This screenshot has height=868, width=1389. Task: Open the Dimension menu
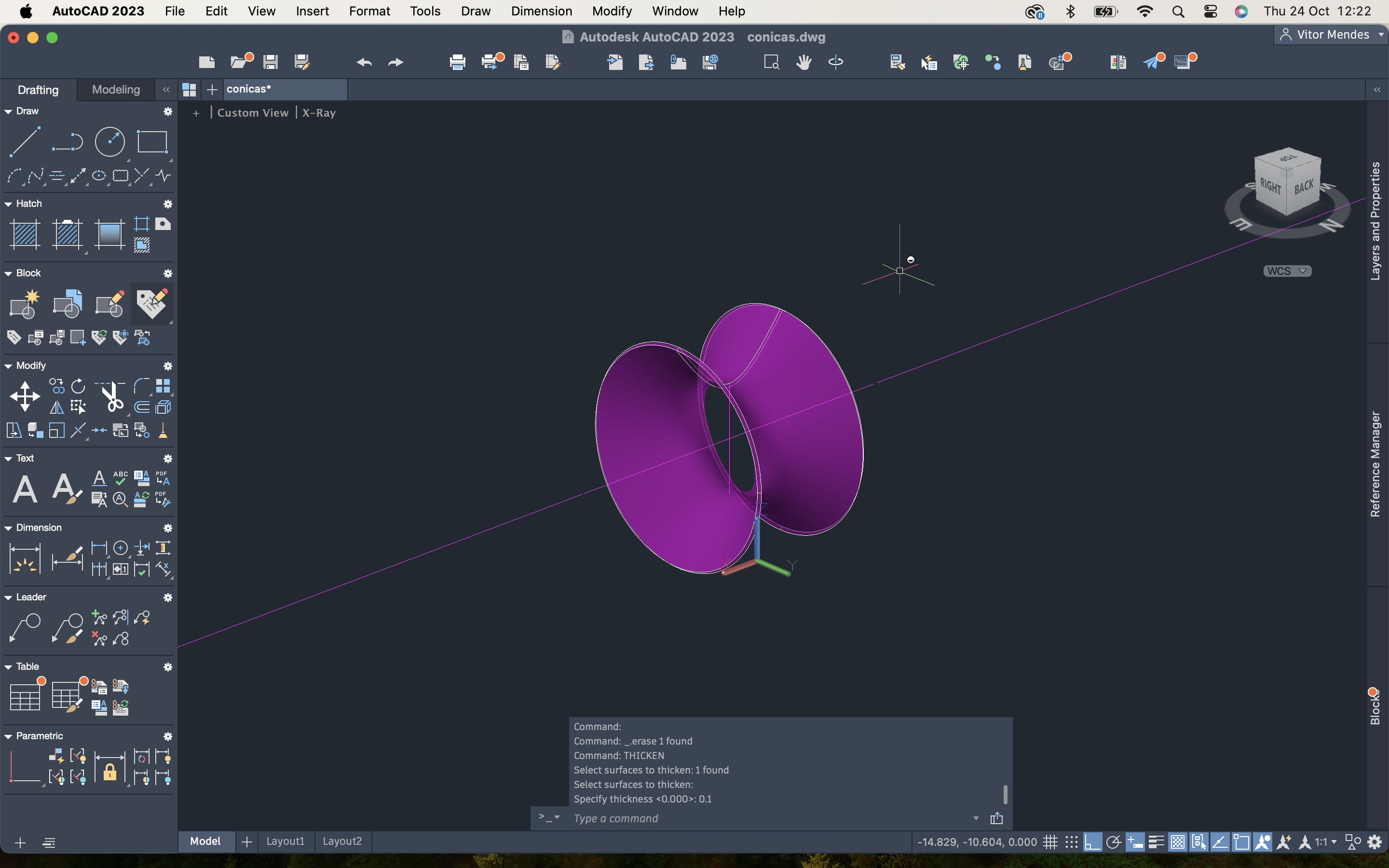click(541, 11)
